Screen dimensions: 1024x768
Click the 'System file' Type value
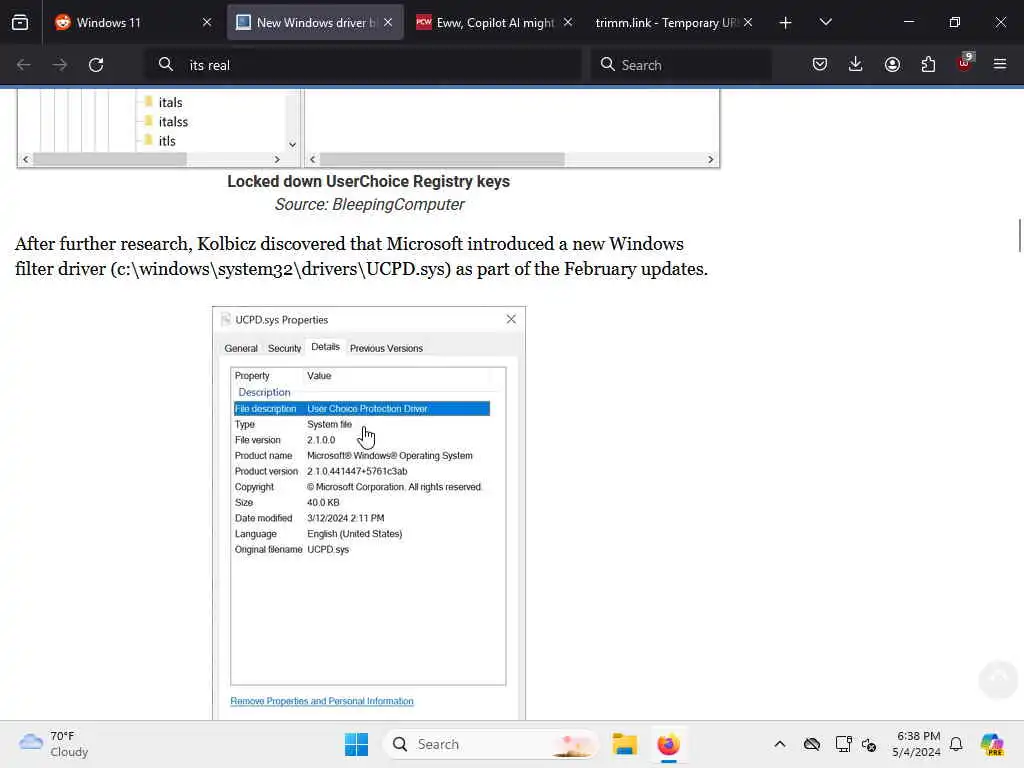(x=329, y=424)
